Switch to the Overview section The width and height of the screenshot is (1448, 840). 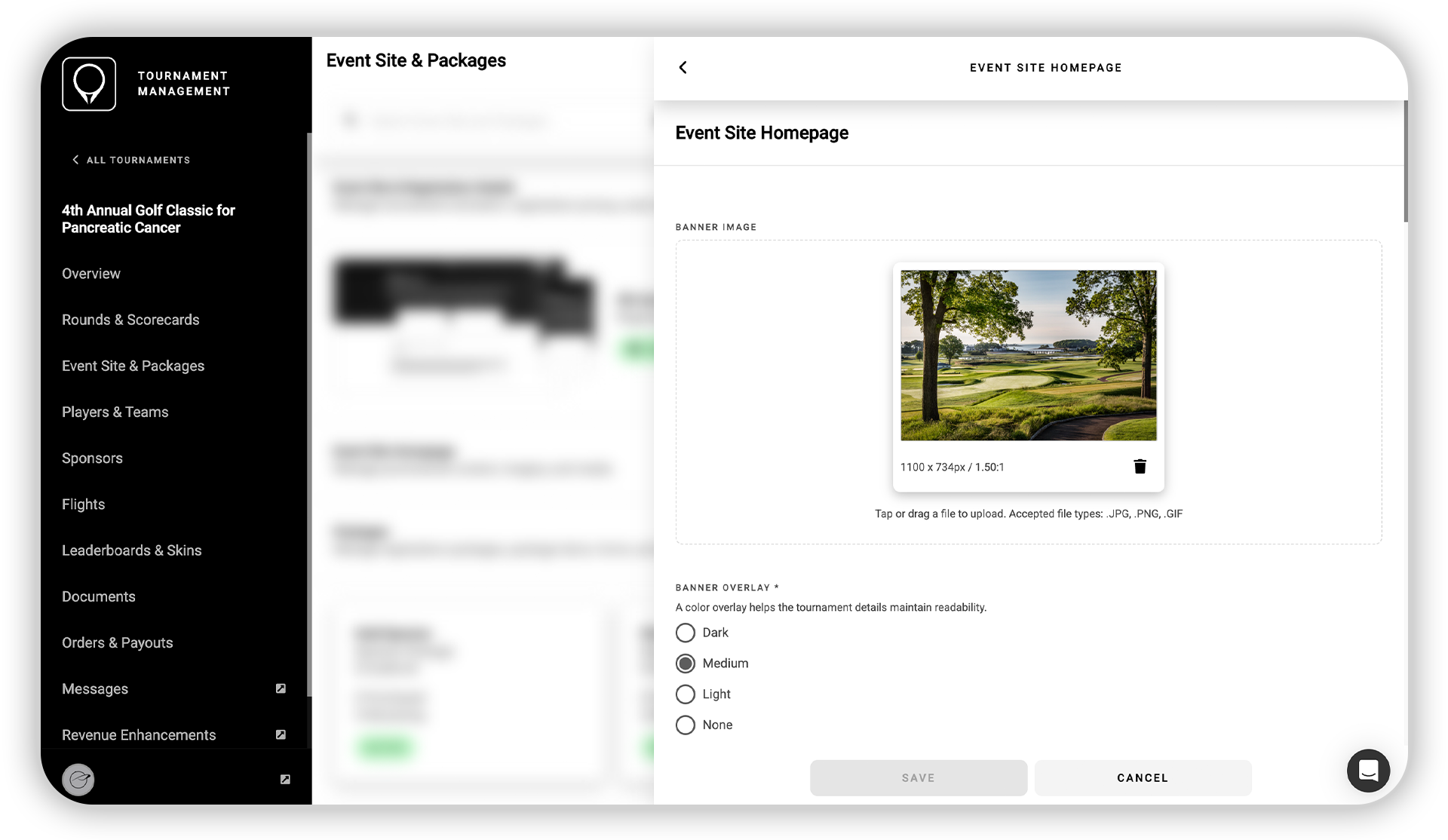(90, 273)
